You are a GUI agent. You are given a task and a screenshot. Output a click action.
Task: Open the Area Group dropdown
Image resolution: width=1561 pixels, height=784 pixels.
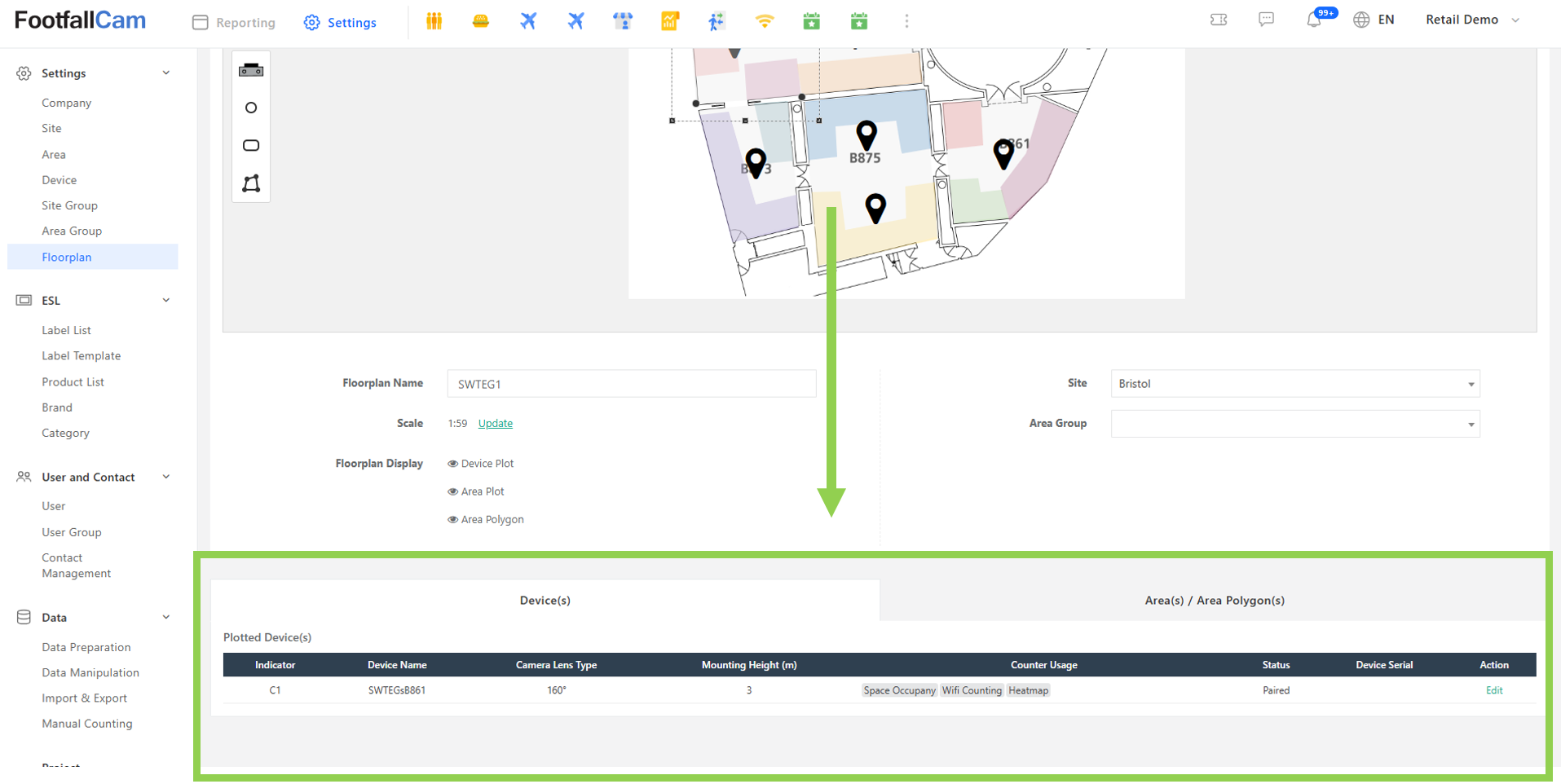1294,424
